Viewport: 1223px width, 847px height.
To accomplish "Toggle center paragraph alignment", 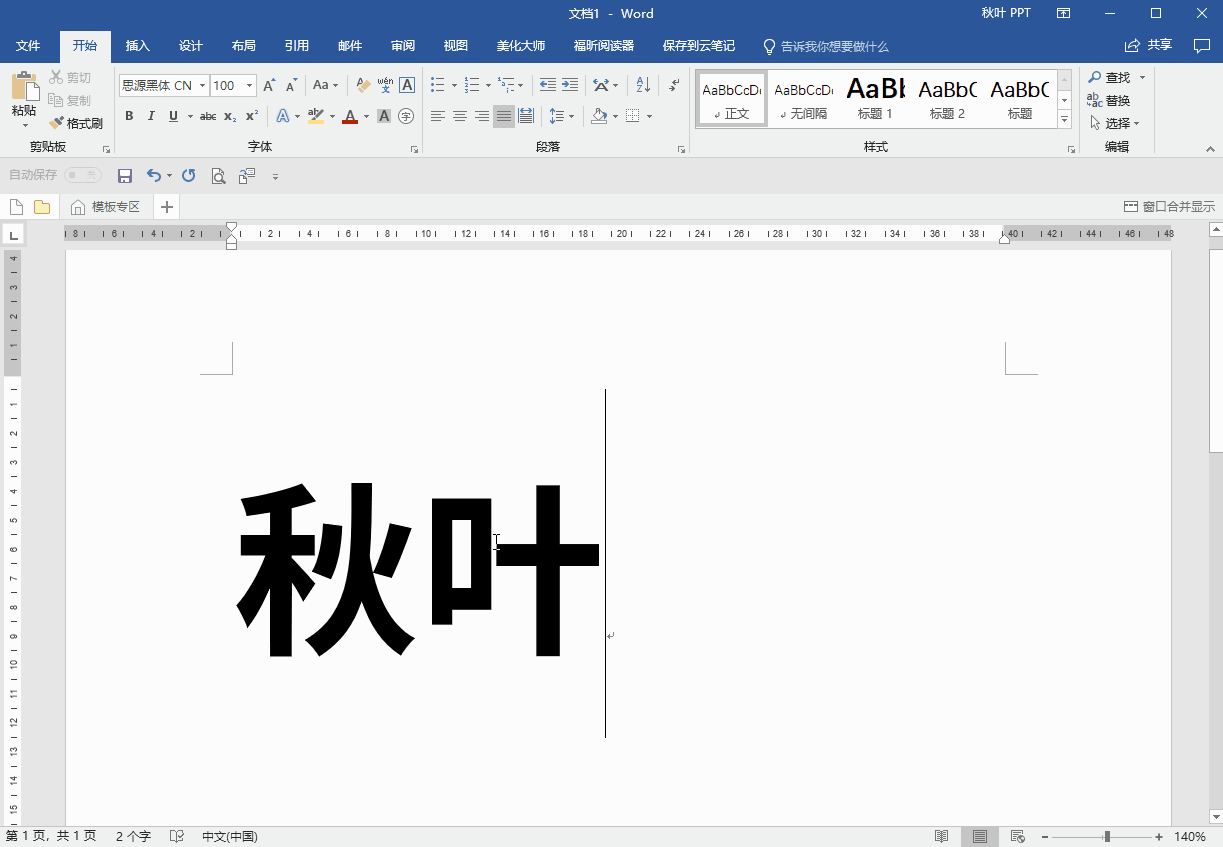I will [x=459, y=116].
